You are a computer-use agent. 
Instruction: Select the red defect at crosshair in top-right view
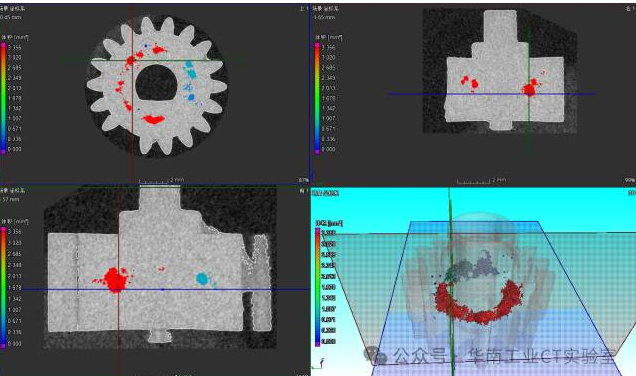coord(529,89)
